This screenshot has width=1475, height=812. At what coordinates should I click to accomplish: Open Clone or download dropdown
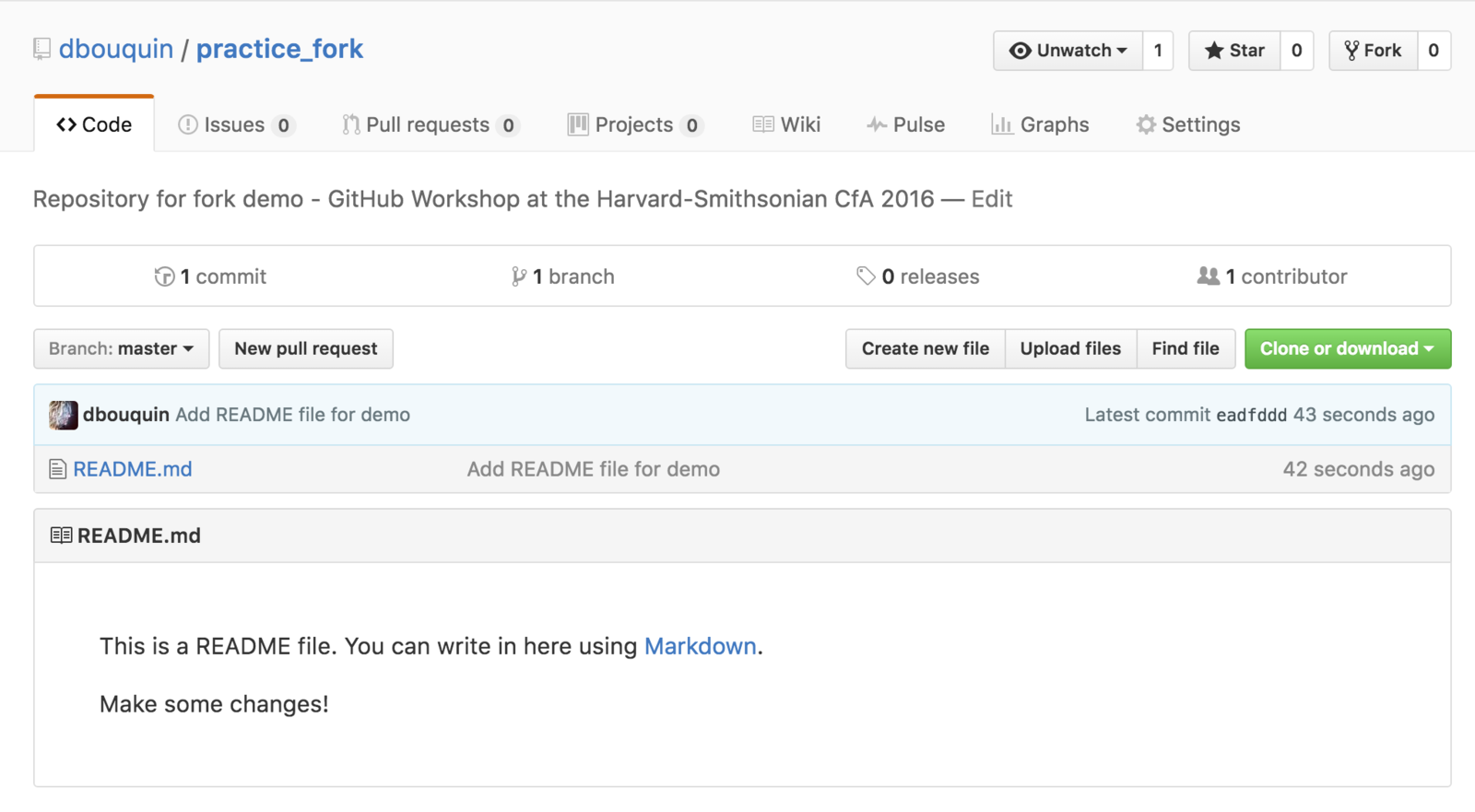1348,348
